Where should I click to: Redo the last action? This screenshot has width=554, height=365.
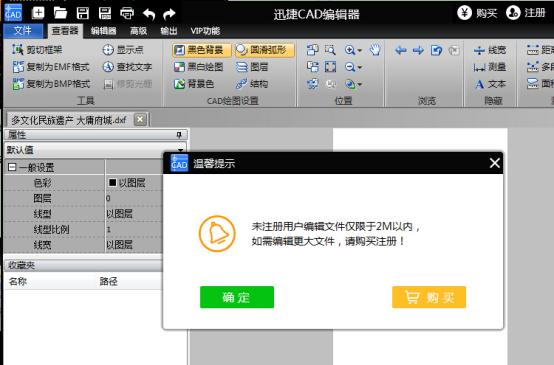(169, 14)
